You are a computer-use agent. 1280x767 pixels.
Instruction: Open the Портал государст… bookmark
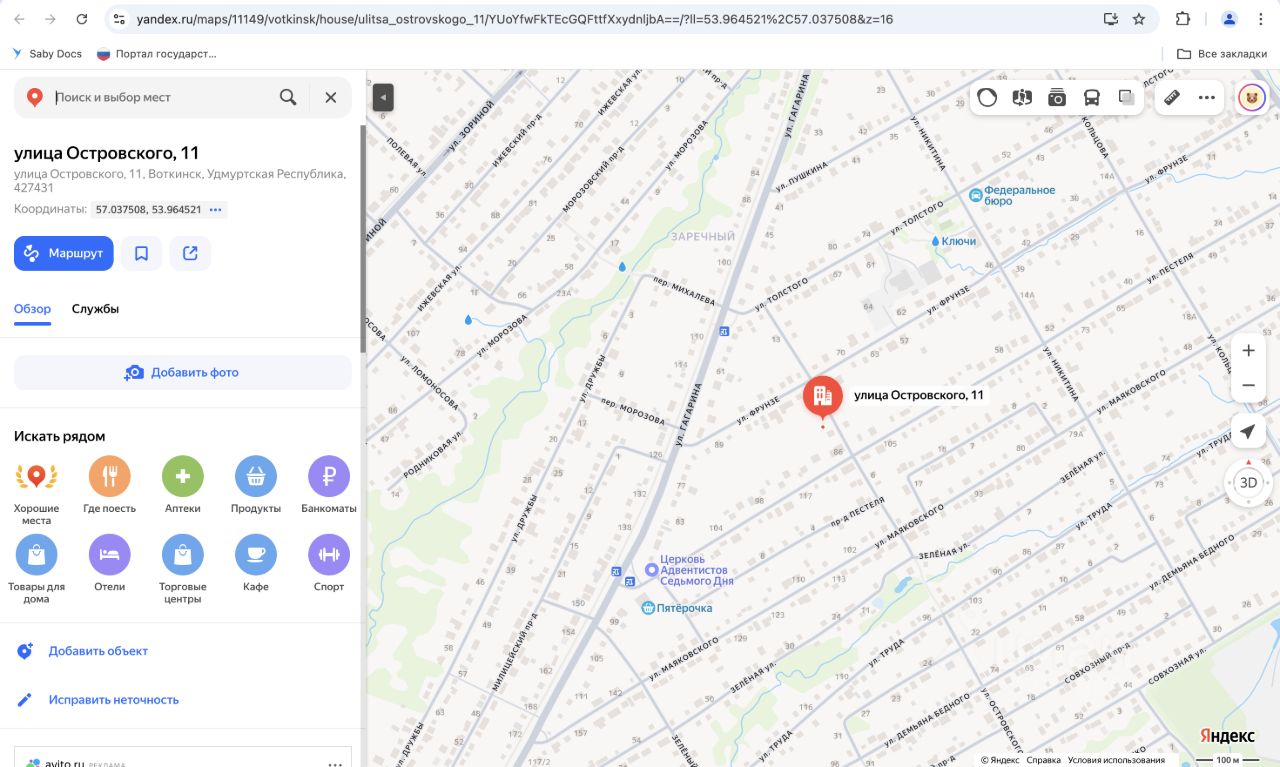pyautogui.click(x=156, y=54)
